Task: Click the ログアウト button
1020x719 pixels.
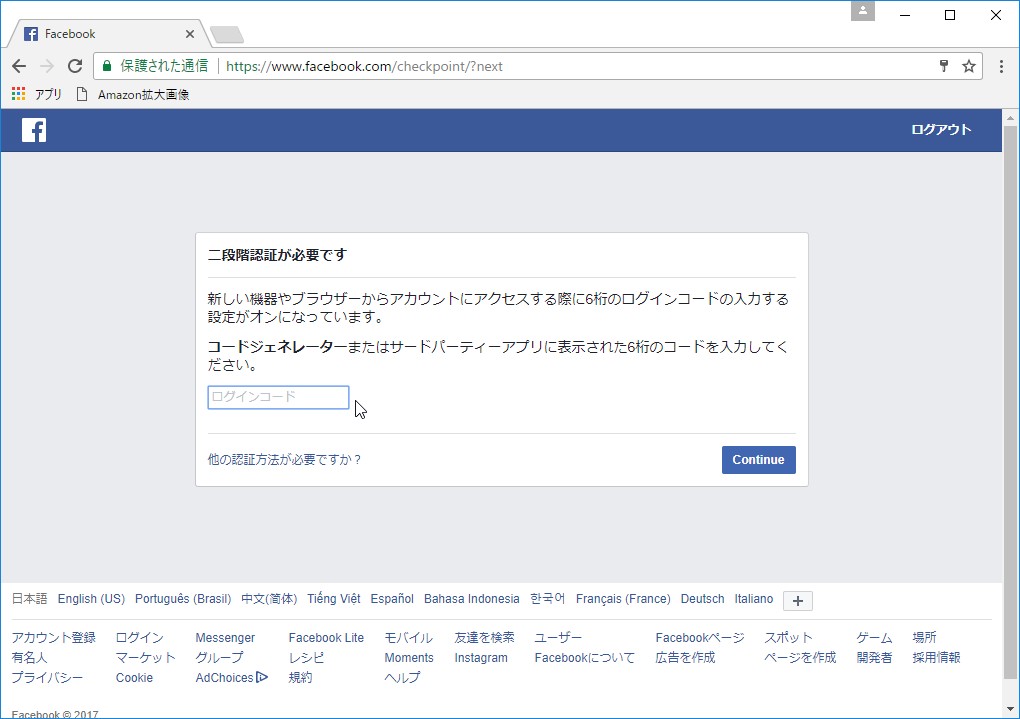Action: point(940,129)
